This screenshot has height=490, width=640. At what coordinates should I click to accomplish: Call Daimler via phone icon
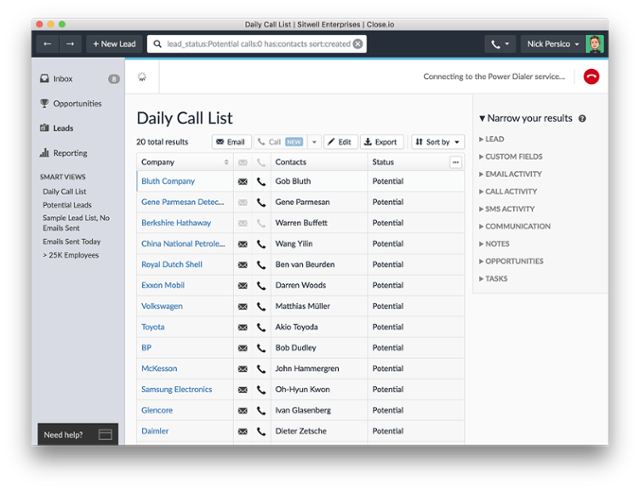(261, 431)
